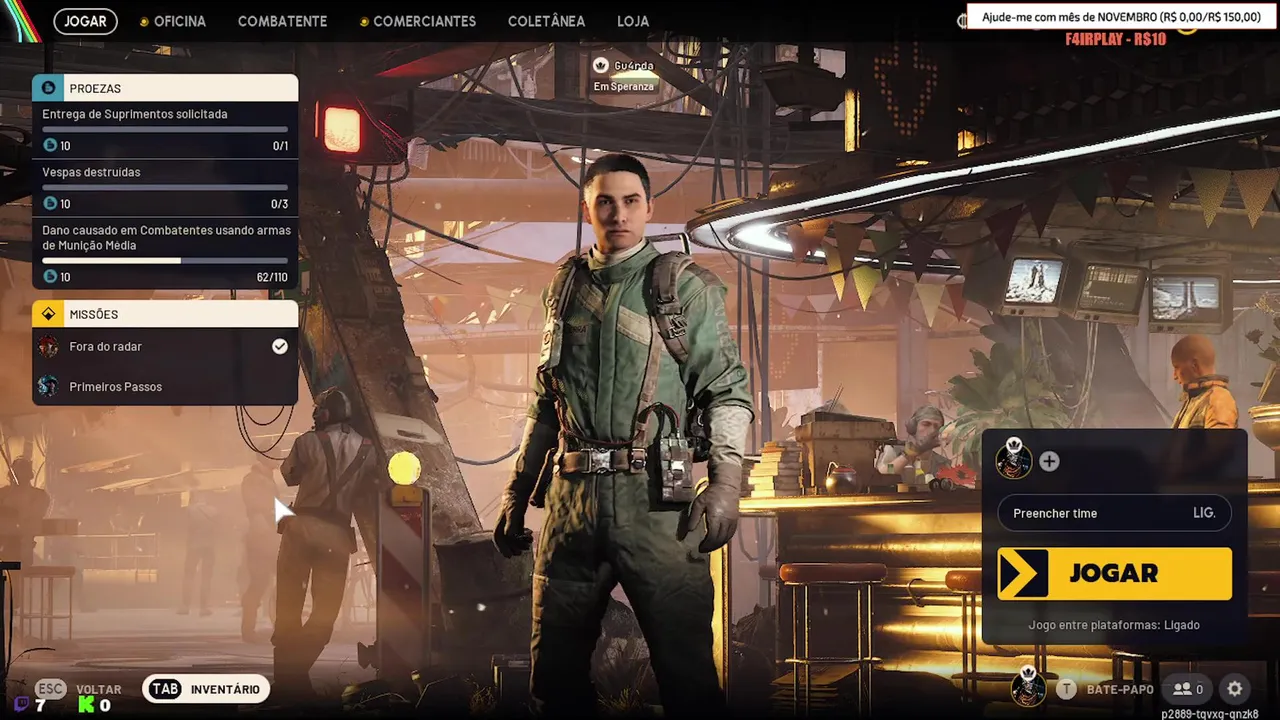Screen dimensions: 1280x720
Task: Add a squad member with plus icon
Action: tap(1049, 461)
